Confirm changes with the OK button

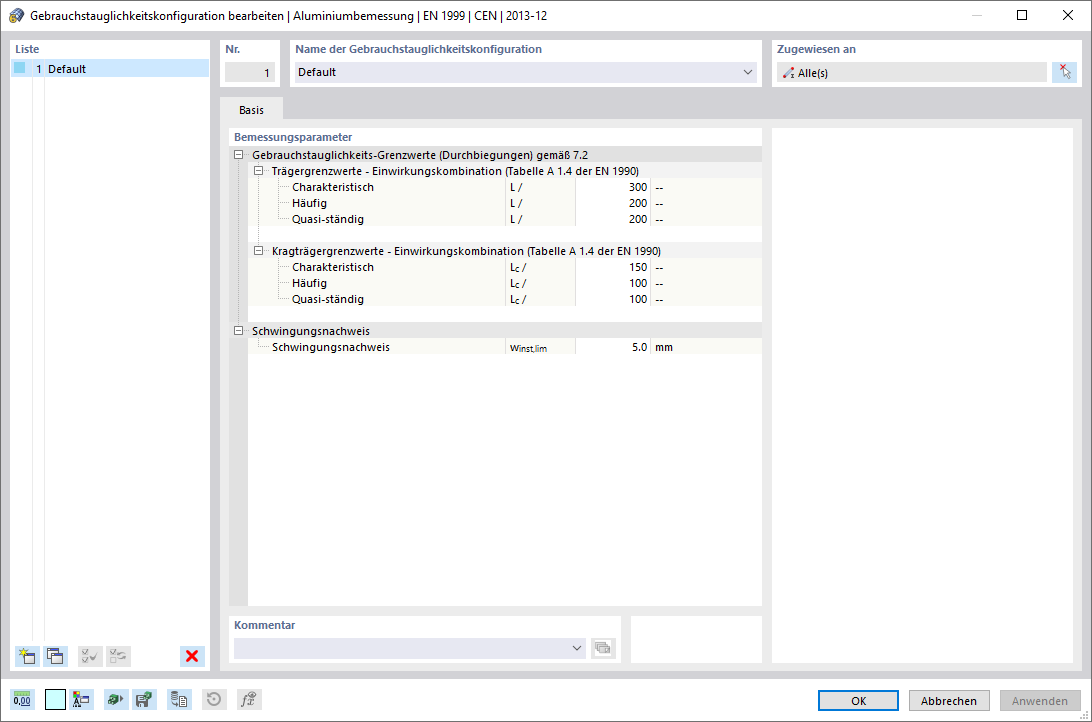pyautogui.click(x=857, y=700)
